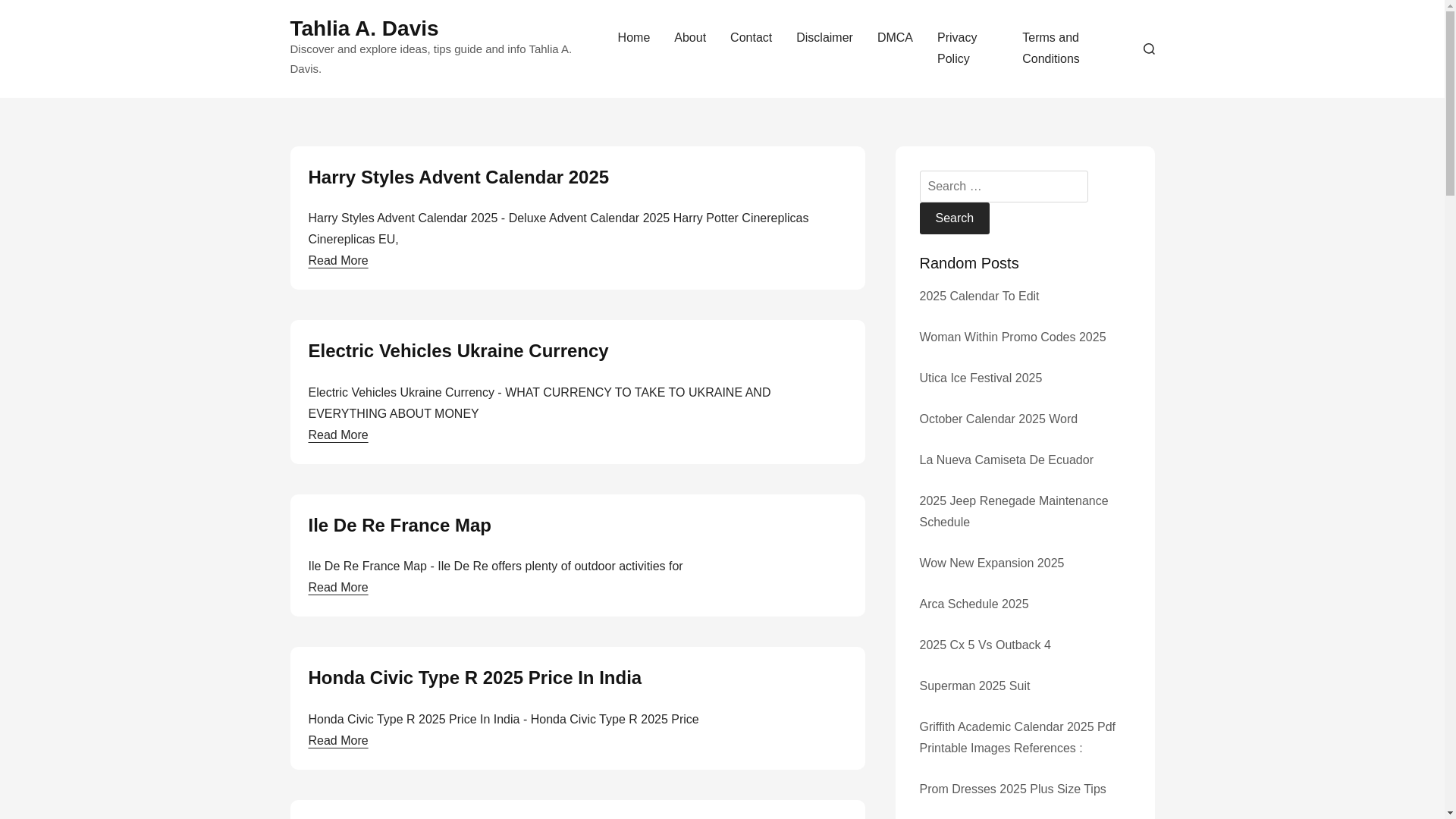The image size is (1456, 819).
Task: Open 2025 Calendar To Edit link
Action: click(978, 297)
